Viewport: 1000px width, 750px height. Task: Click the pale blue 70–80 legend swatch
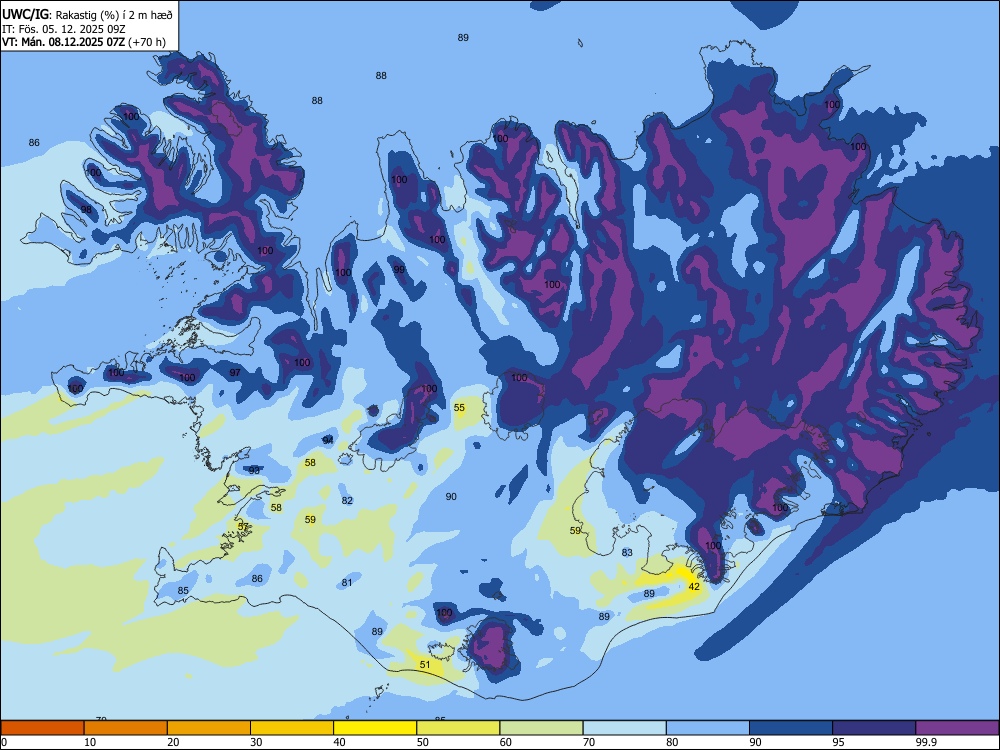(625, 728)
